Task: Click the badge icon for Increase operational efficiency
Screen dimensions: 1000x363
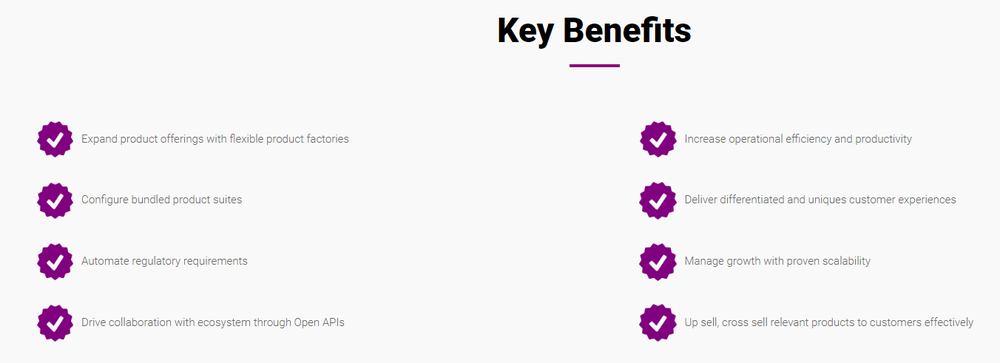Action: (x=658, y=139)
